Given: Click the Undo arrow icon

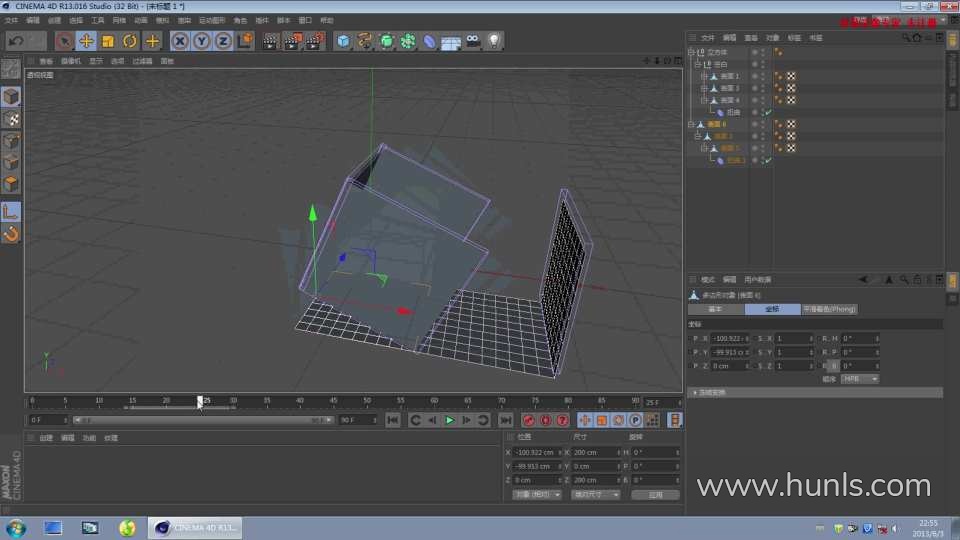Looking at the screenshot, I should [15, 41].
